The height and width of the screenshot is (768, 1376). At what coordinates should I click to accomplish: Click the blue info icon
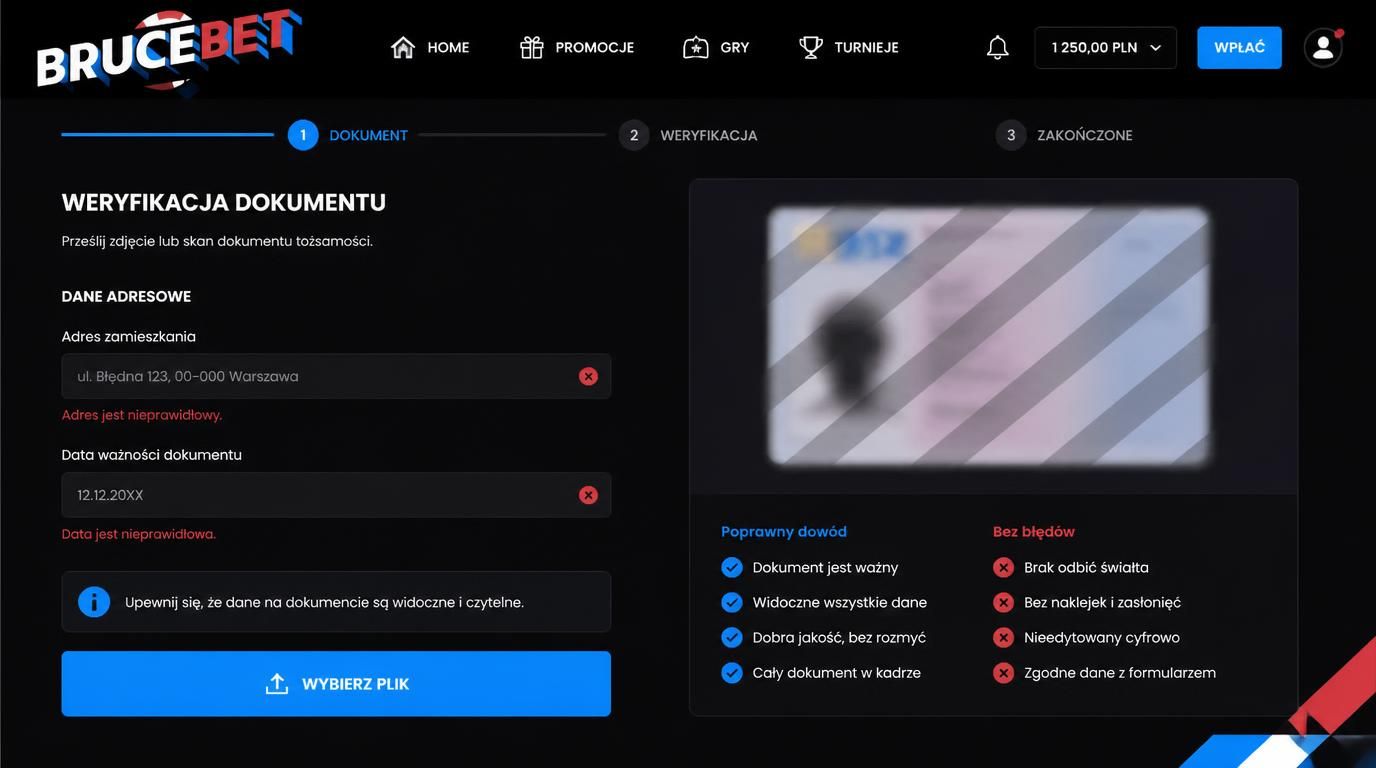pos(94,602)
